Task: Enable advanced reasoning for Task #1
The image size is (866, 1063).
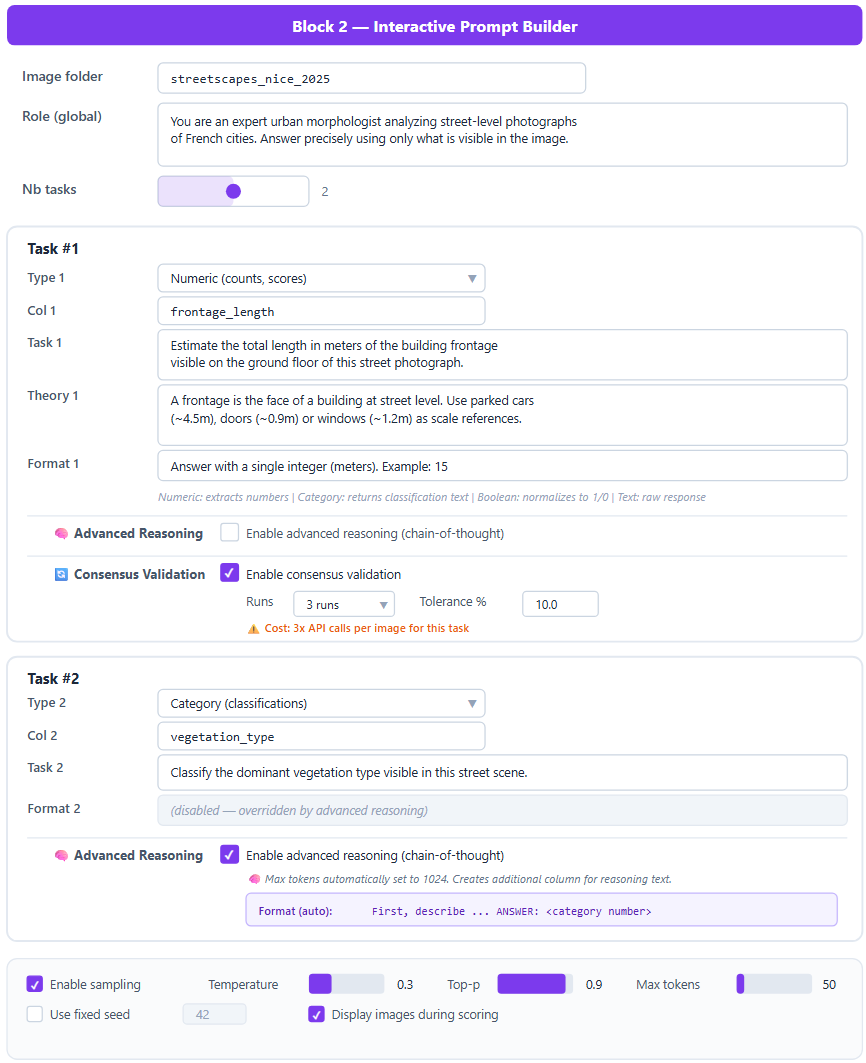Action: tap(230, 533)
